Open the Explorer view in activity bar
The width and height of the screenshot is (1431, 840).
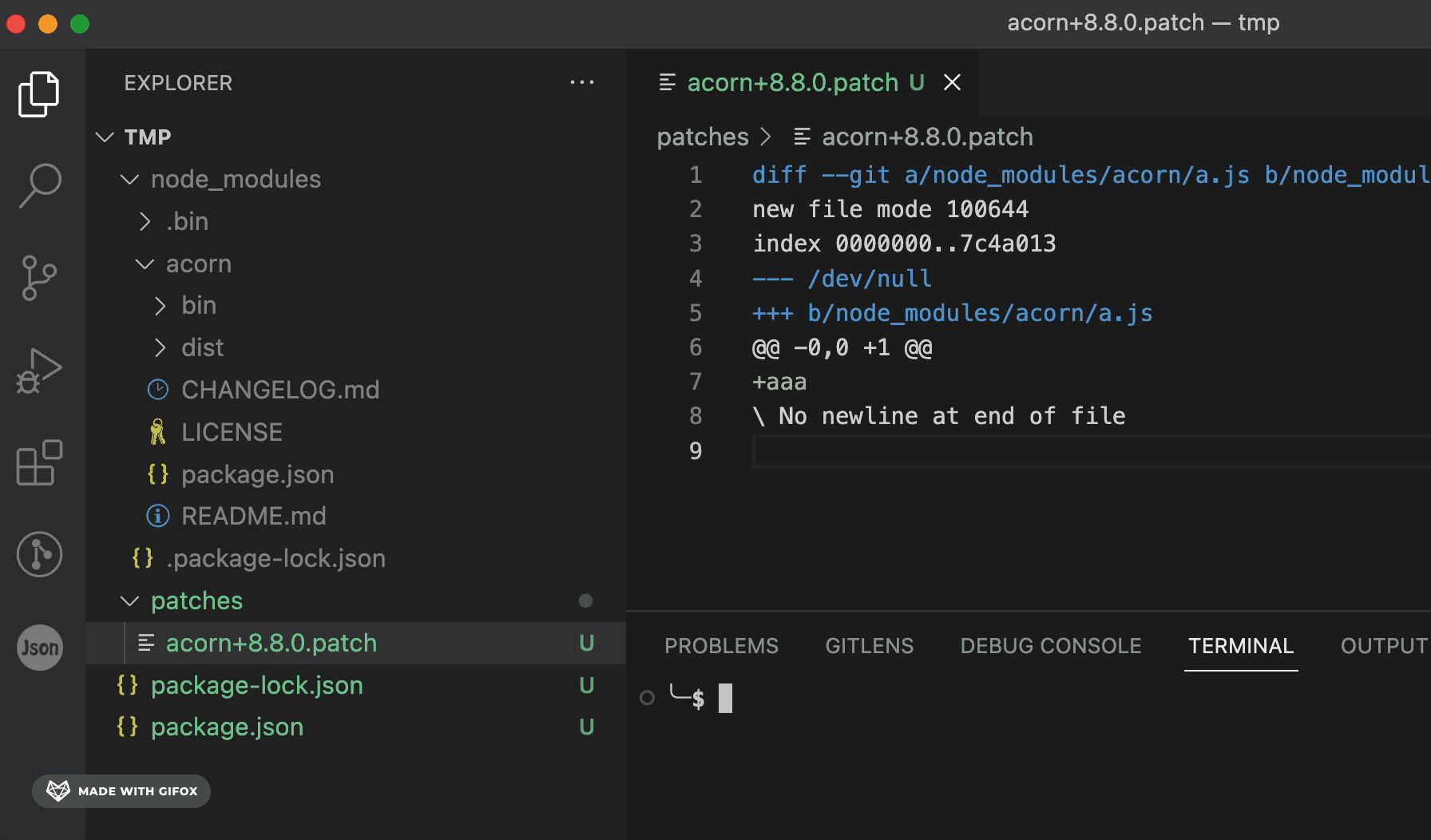click(x=38, y=93)
